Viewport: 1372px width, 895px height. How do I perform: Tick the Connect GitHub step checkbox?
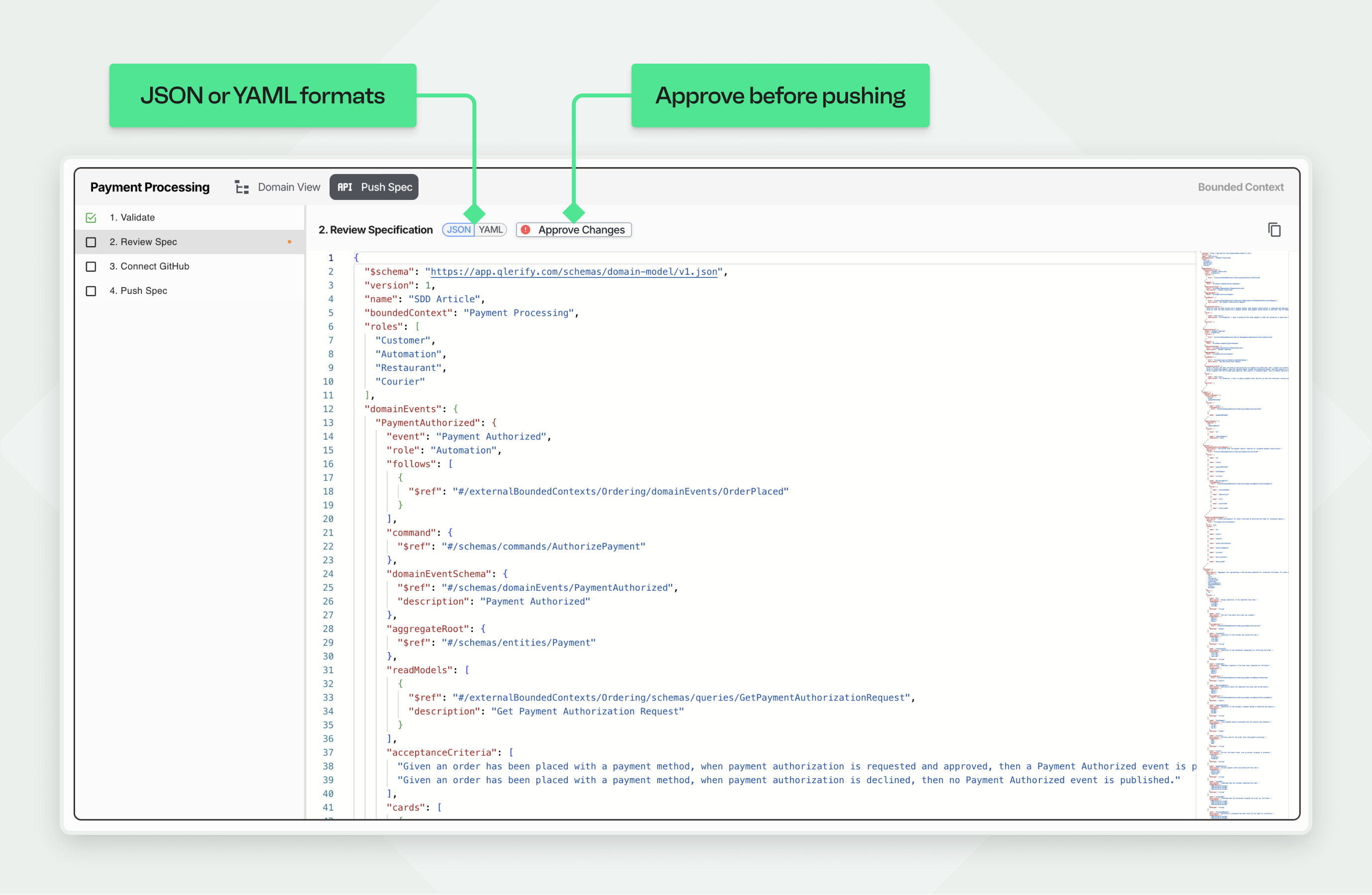coord(91,267)
